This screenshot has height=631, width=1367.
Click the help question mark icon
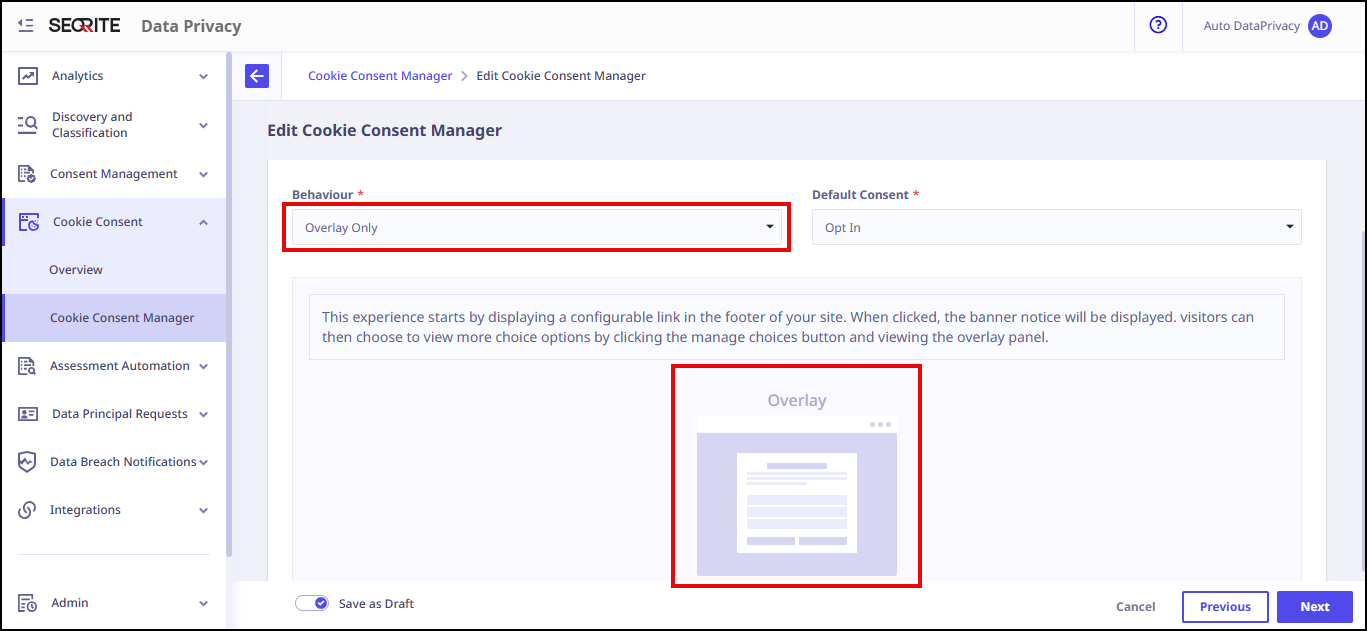point(1158,26)
